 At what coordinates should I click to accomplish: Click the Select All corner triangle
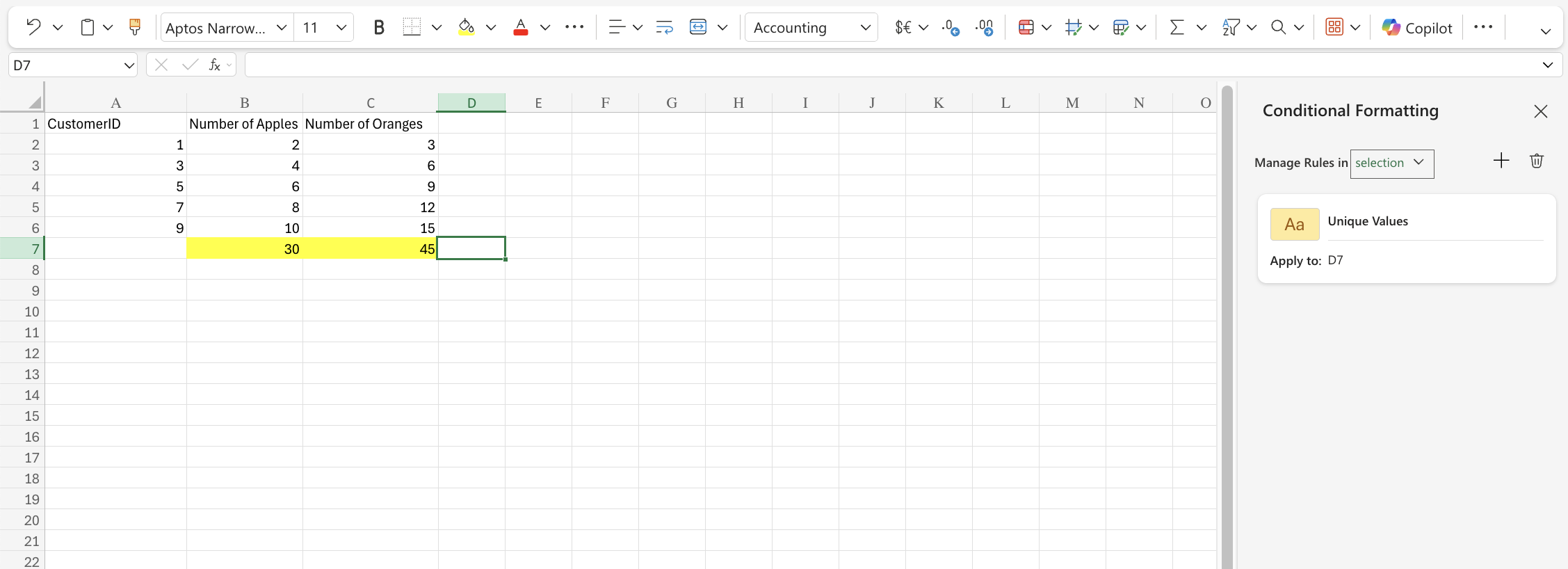pyautogui.click(x=34, y=102)
